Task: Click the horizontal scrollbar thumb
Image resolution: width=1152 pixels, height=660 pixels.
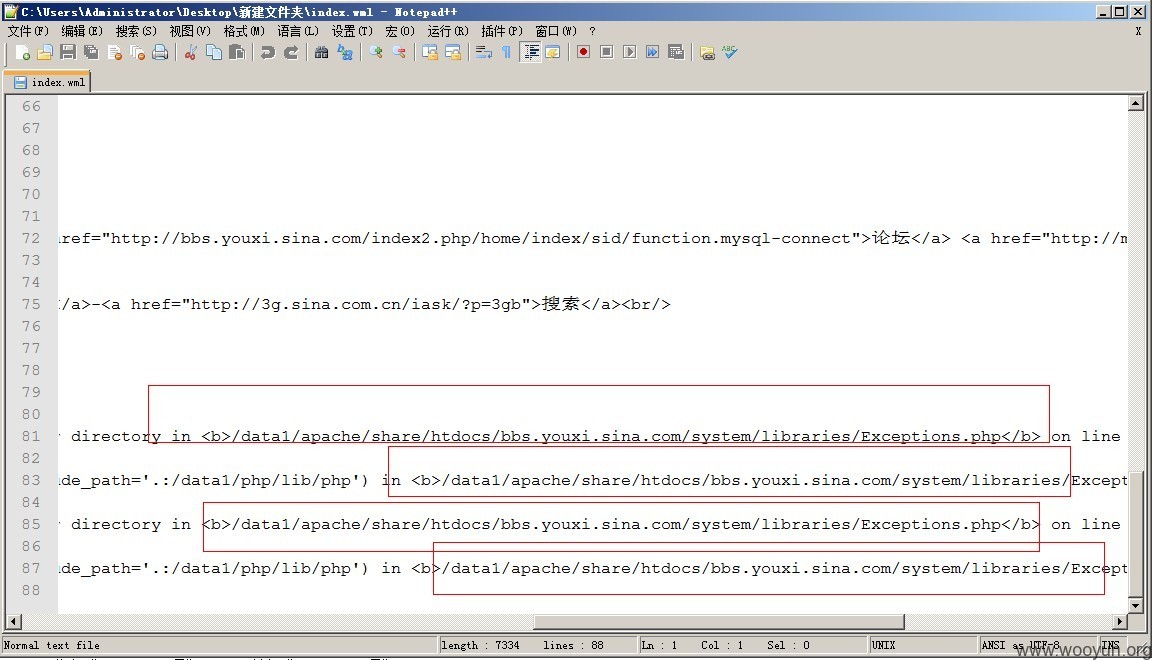Action: point(719,622)
